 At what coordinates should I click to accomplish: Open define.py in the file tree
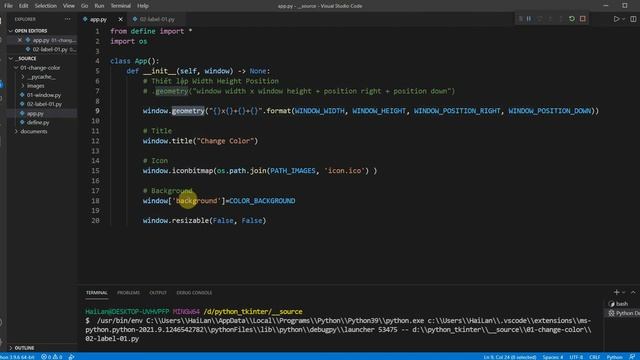click(38, 122)
